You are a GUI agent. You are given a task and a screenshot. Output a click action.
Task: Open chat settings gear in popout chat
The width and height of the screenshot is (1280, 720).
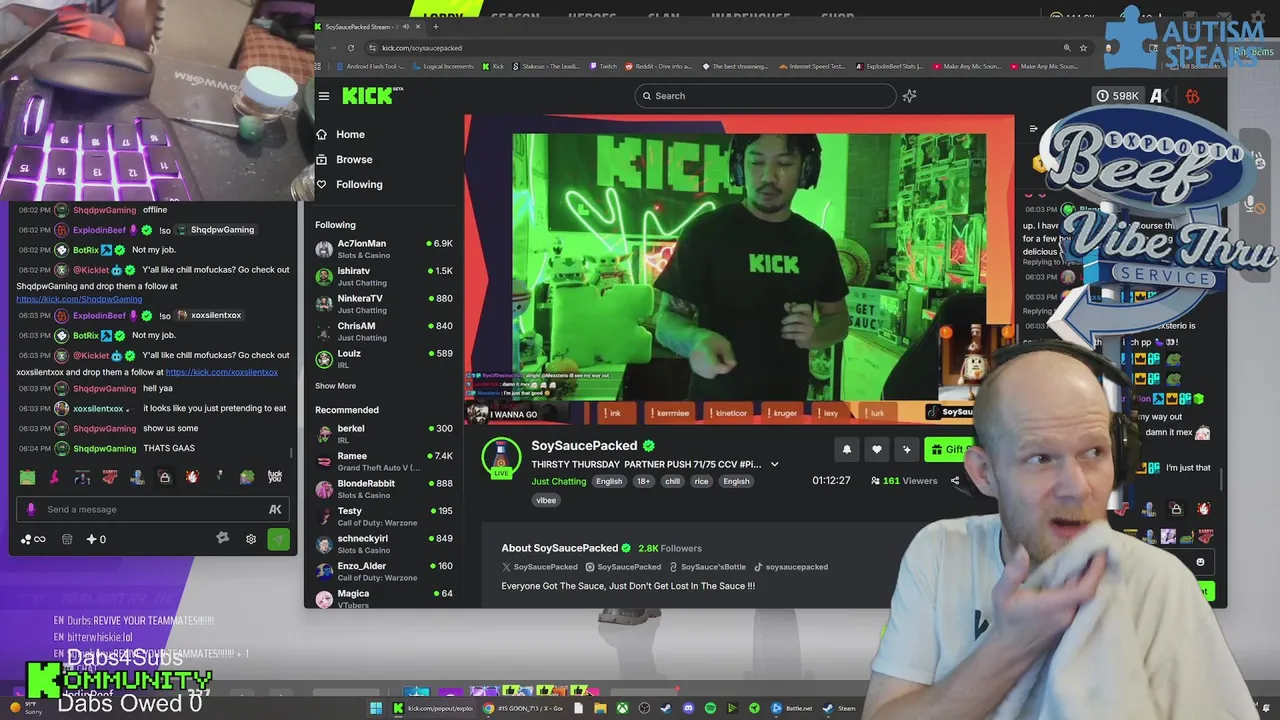(x=251, y=539)
